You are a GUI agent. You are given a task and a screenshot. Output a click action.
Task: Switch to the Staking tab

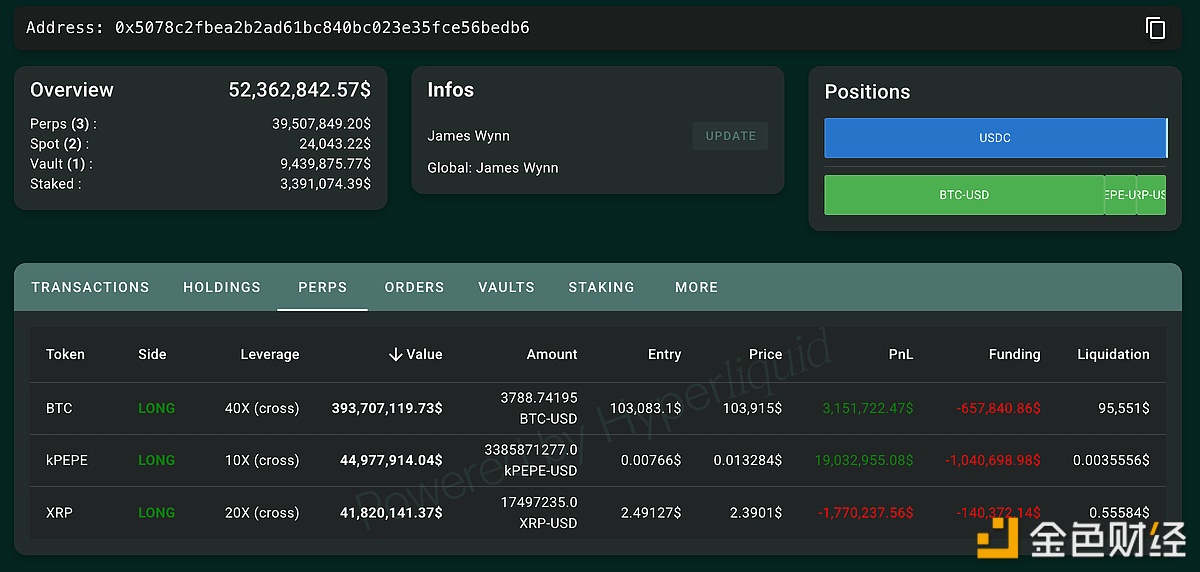[x=601, y=287]
